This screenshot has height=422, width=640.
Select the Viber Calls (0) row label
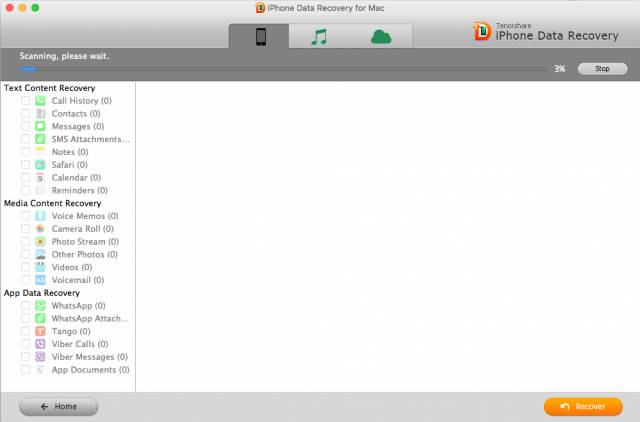point(80,344)
